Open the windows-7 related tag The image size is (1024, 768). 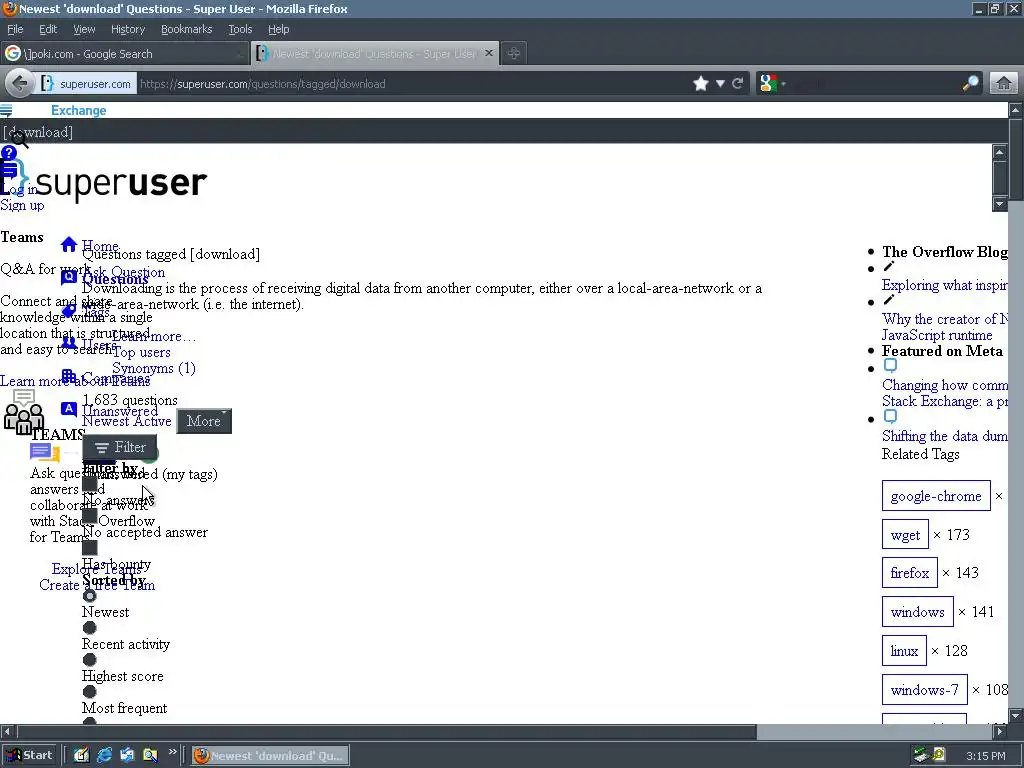pyautogui.click(x=925, y=690)
